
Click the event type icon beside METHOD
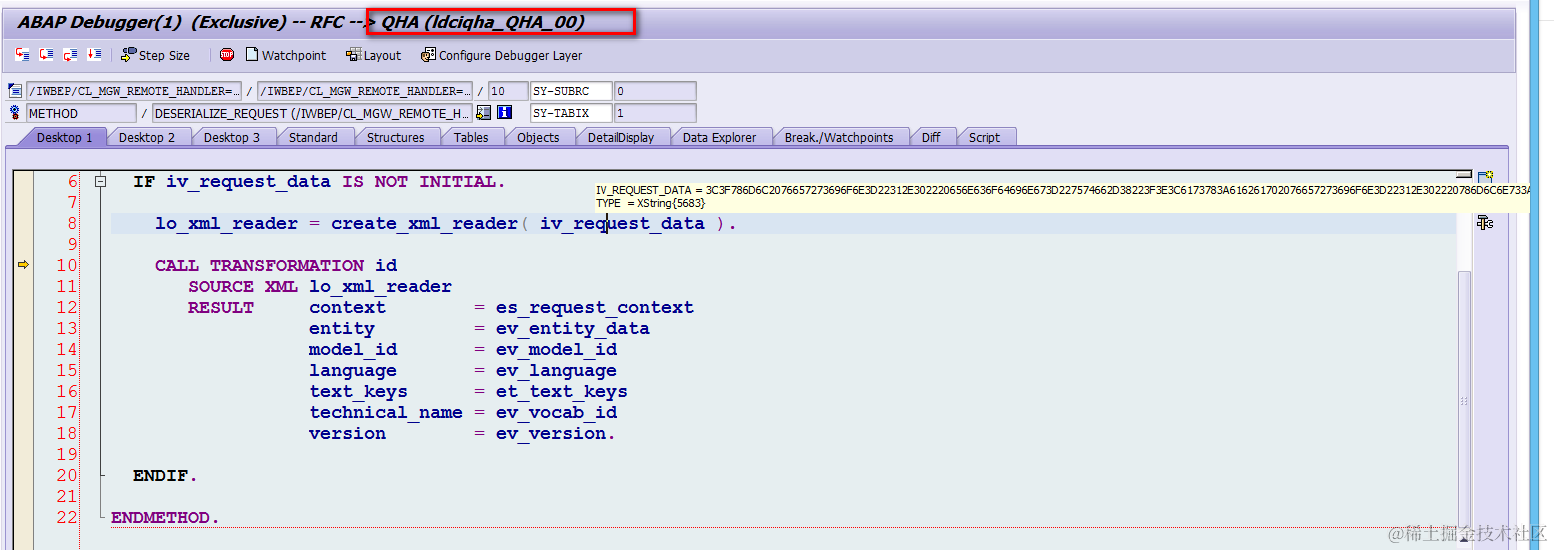[15, 113]
